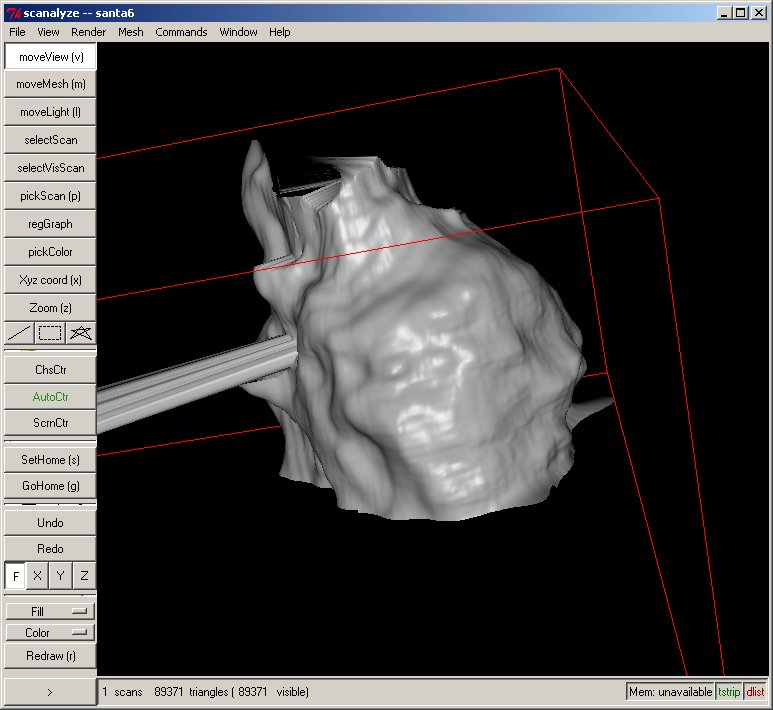The width and height of the screenshot is (773, 710).
Task: Expand the sidebar with the arrow button
Action: [50, 691]
